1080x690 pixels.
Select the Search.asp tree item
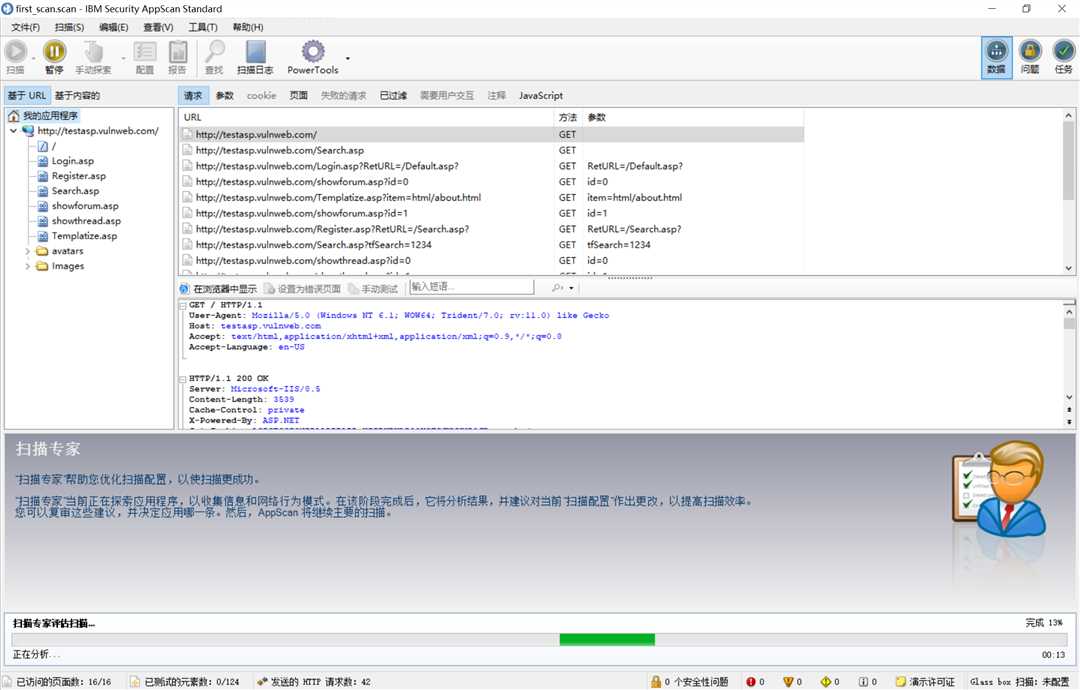point(75,191)
